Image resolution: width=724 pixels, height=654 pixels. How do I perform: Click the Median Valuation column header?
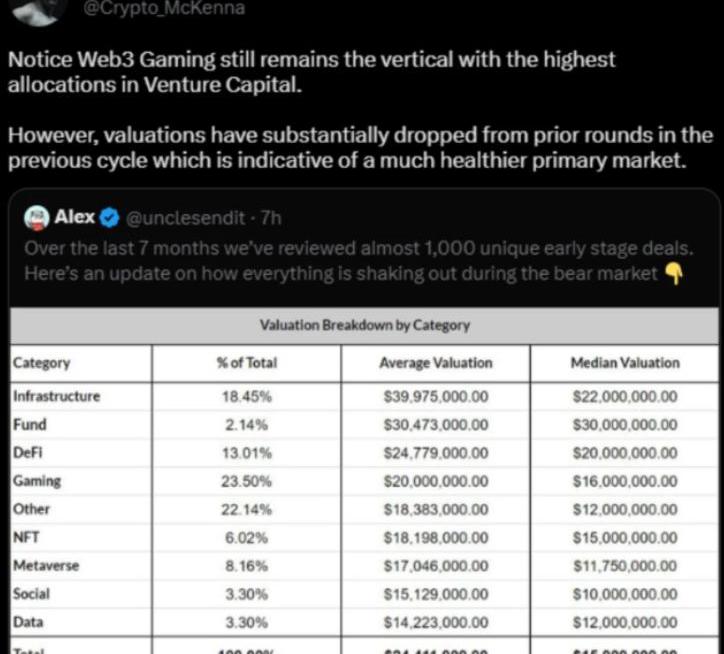pyautogui.click(x=625, y=363)
